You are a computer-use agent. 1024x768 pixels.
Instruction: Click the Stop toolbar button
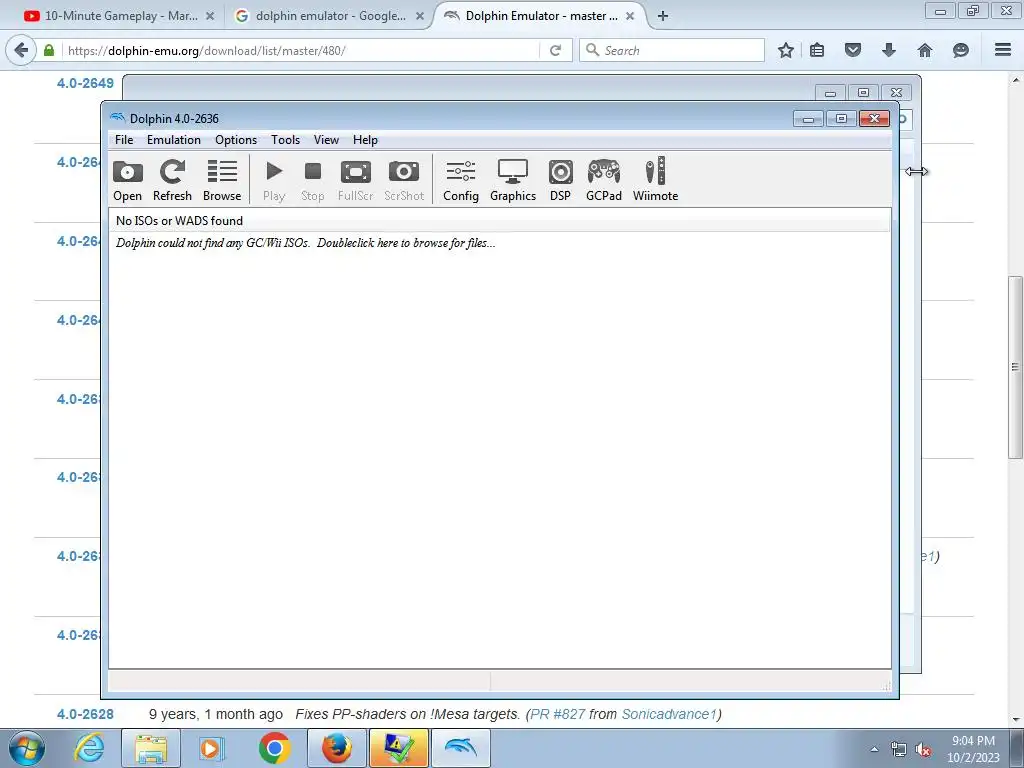click(313, 180)
